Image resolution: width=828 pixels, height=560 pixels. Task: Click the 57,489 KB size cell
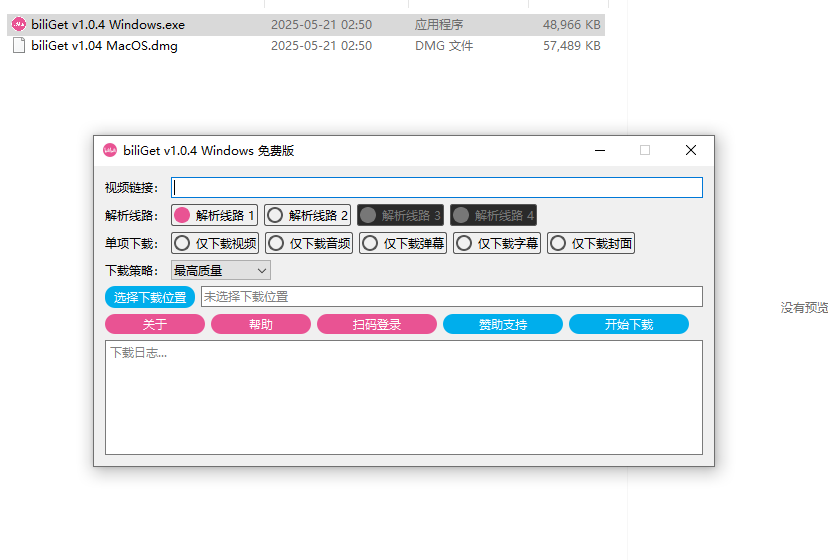pyautogui.click(x=571, y=45)
